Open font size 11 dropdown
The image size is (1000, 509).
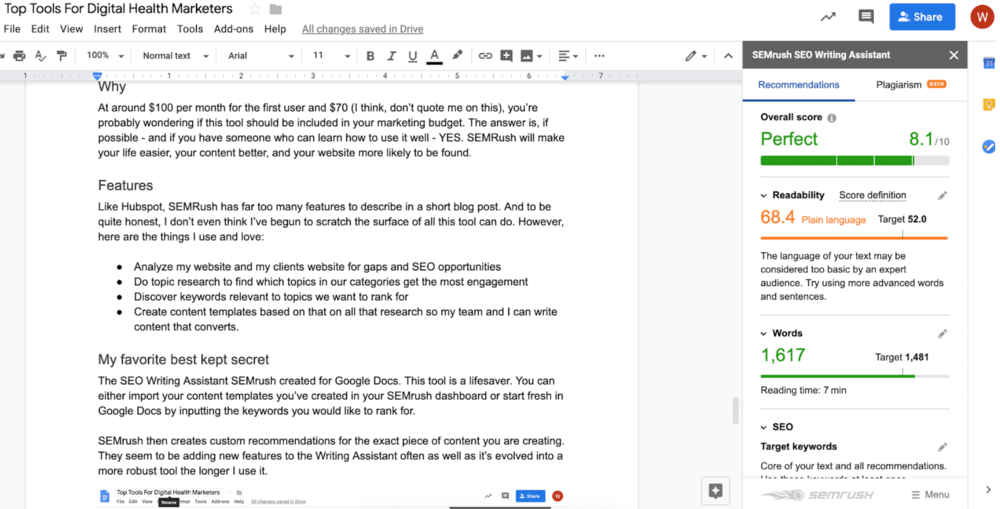[x=332, y=56]
